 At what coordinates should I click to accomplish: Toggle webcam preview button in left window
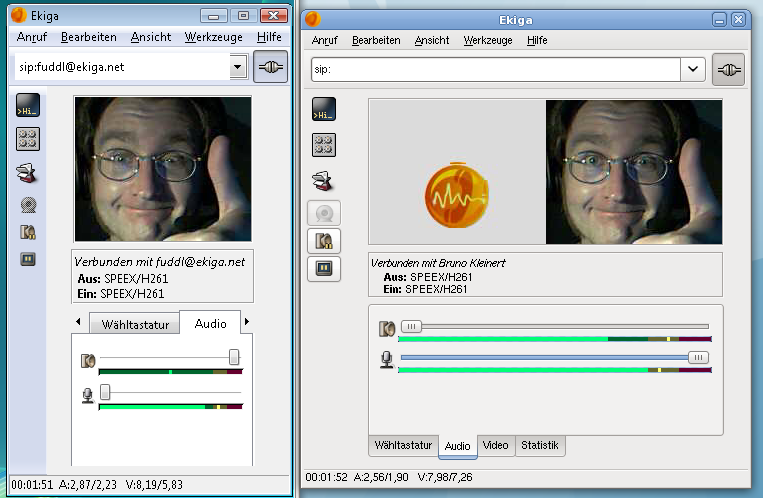click(28, 204)
